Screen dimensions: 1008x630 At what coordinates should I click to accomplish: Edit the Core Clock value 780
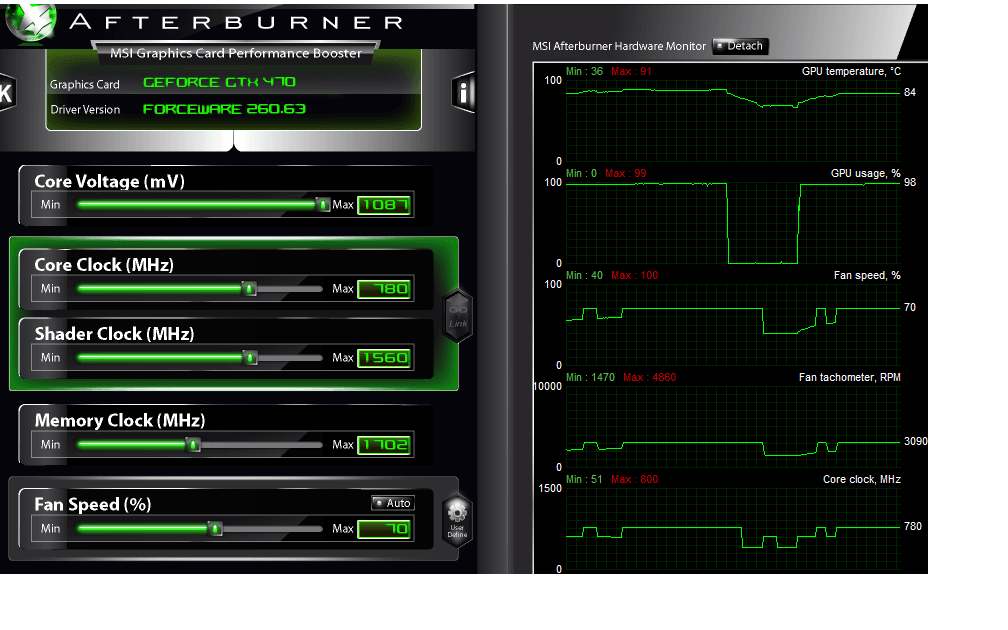[x=384, y=289]
